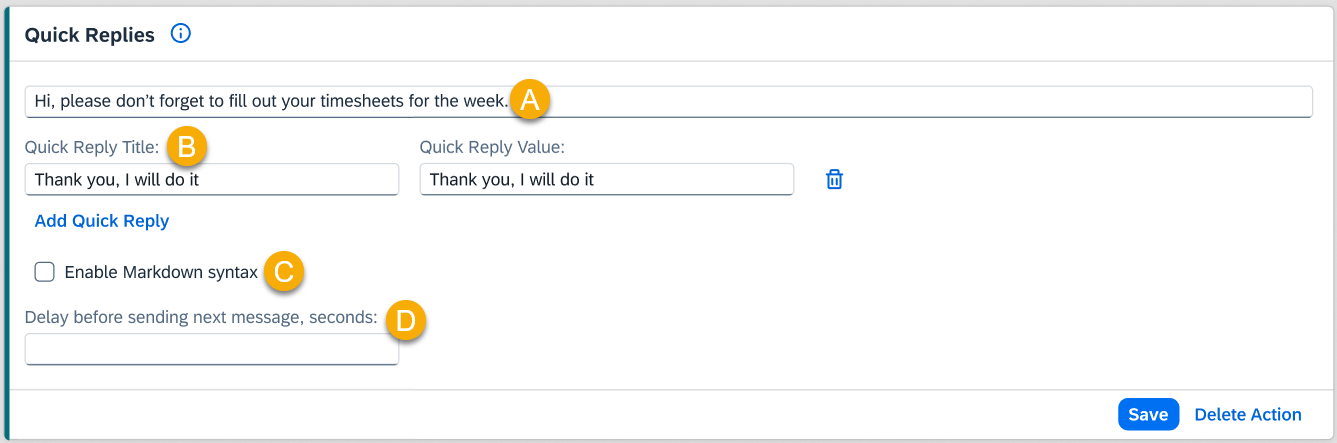Click into the Quick Reply Value input
The height and width of the screenshot is (443, 1337).
pos(606,180)
